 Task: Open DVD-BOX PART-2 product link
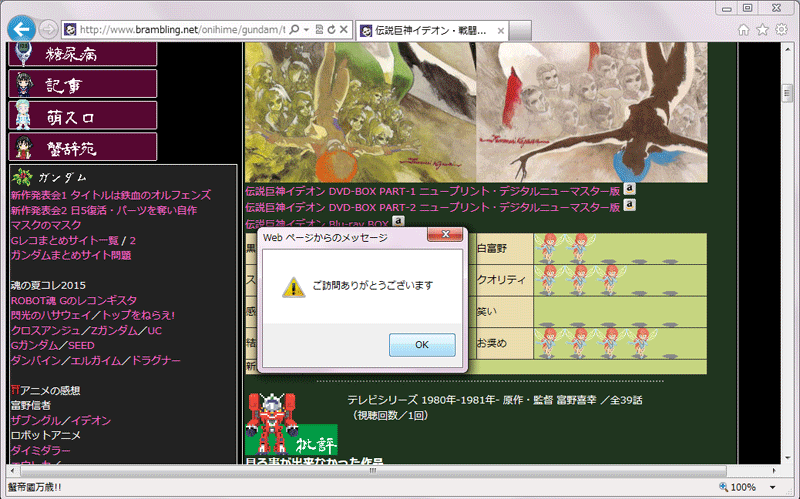433,207
